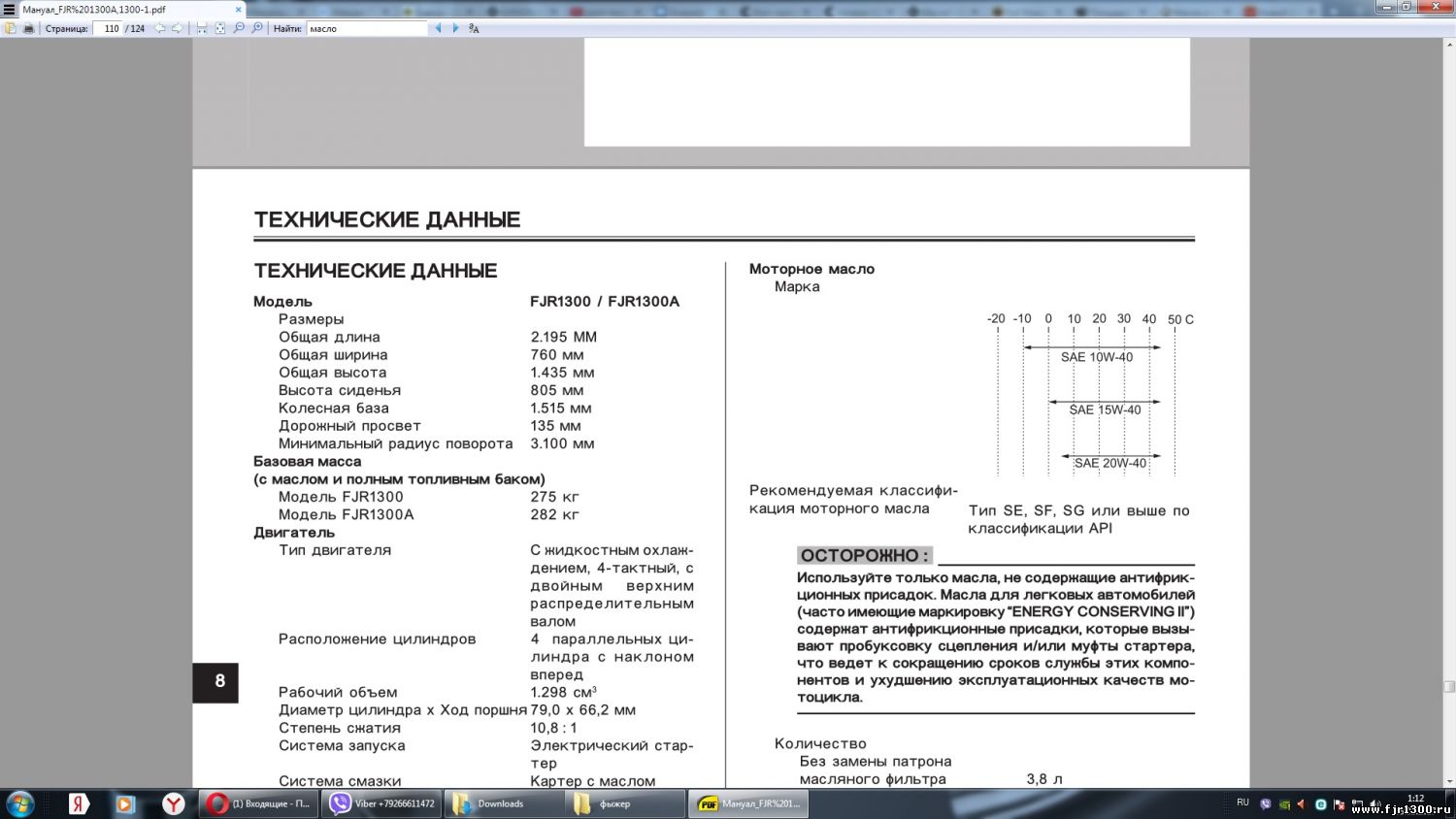Click the ТЕХНИЧЕСКИЕ ДАННЫЕ page header

click(x=387, y=219)
